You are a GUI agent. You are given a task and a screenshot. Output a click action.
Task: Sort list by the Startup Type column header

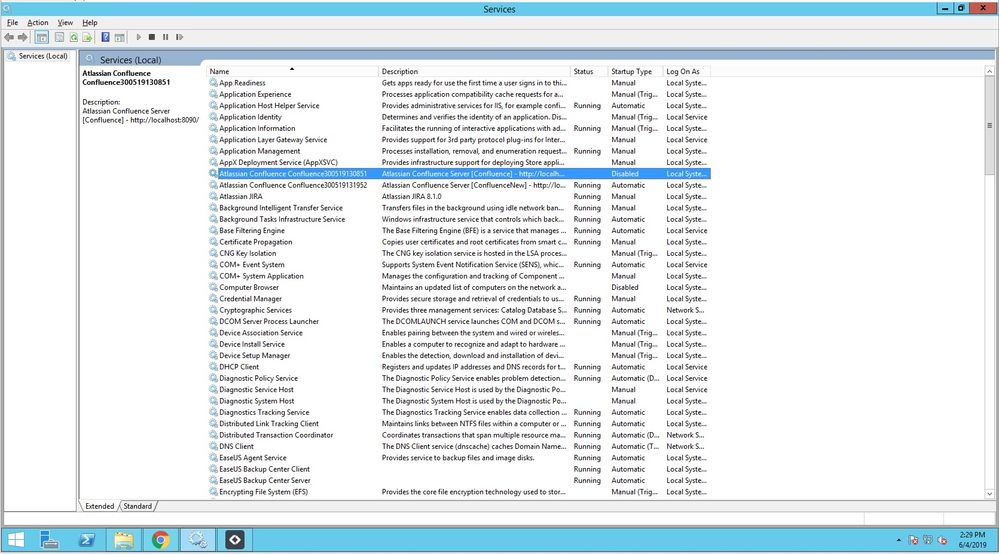point(635,71)
